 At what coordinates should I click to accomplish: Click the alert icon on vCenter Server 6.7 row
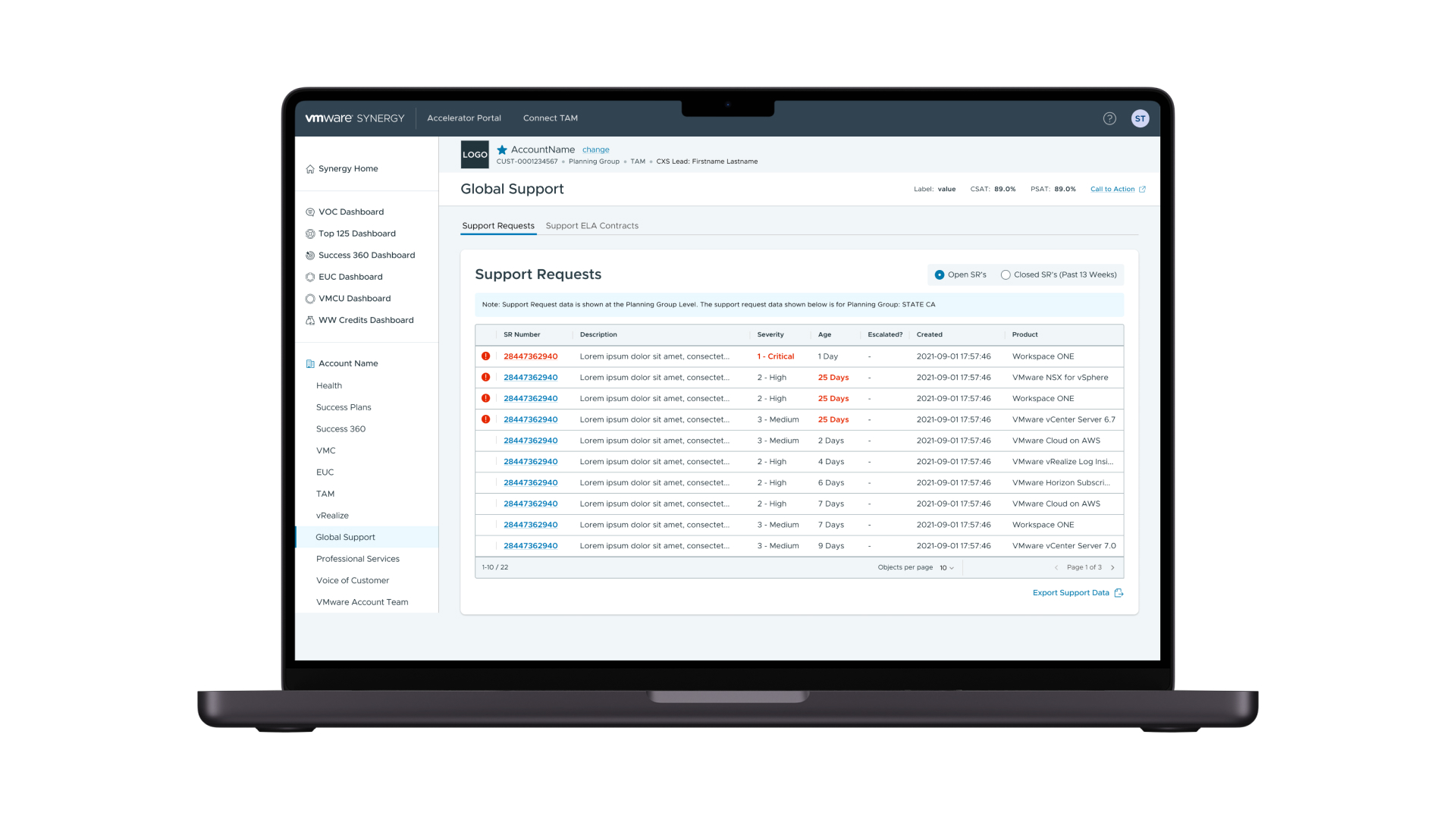(486, 419)
